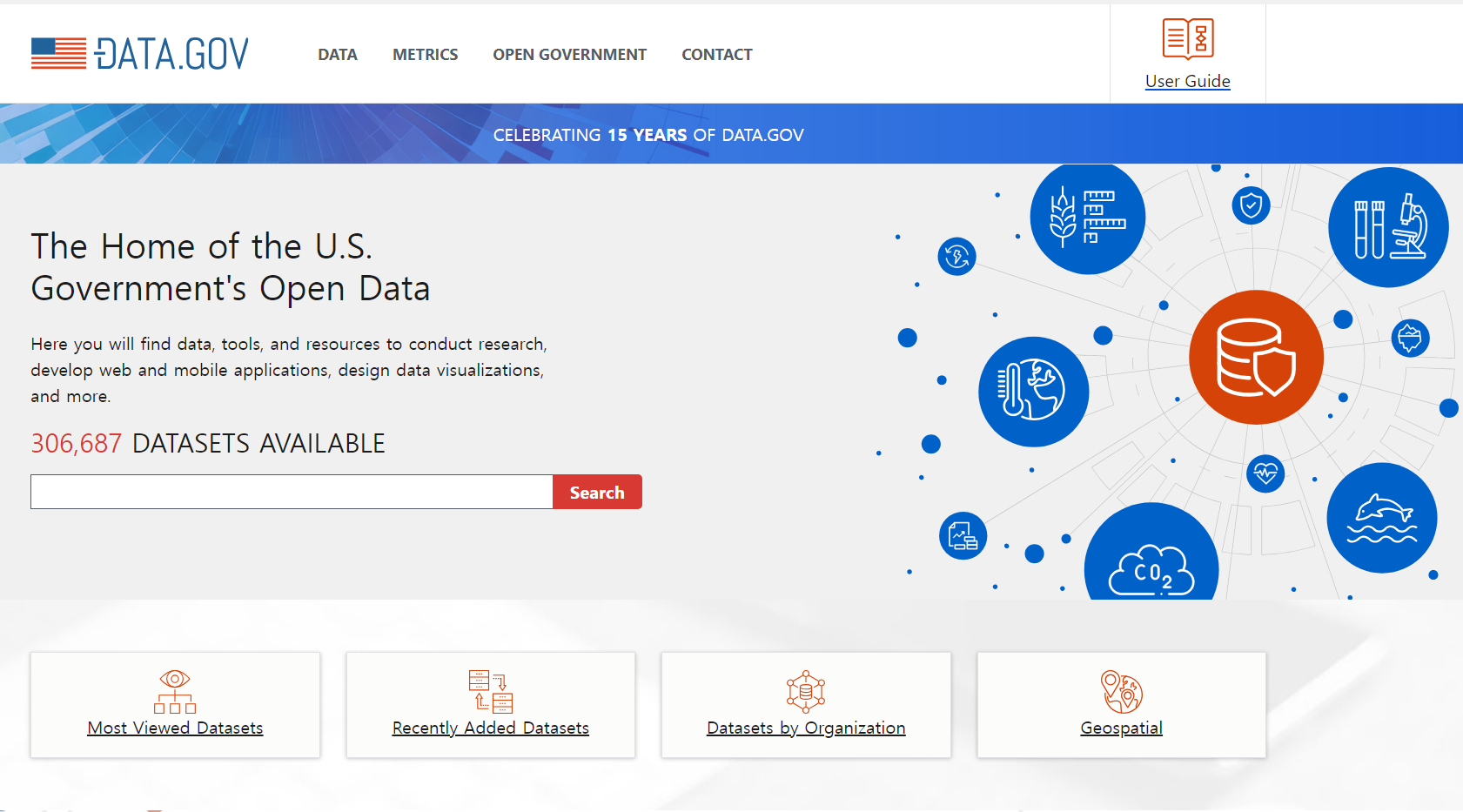
Task: Open the Geospatial link
Action: point(1122,728)
